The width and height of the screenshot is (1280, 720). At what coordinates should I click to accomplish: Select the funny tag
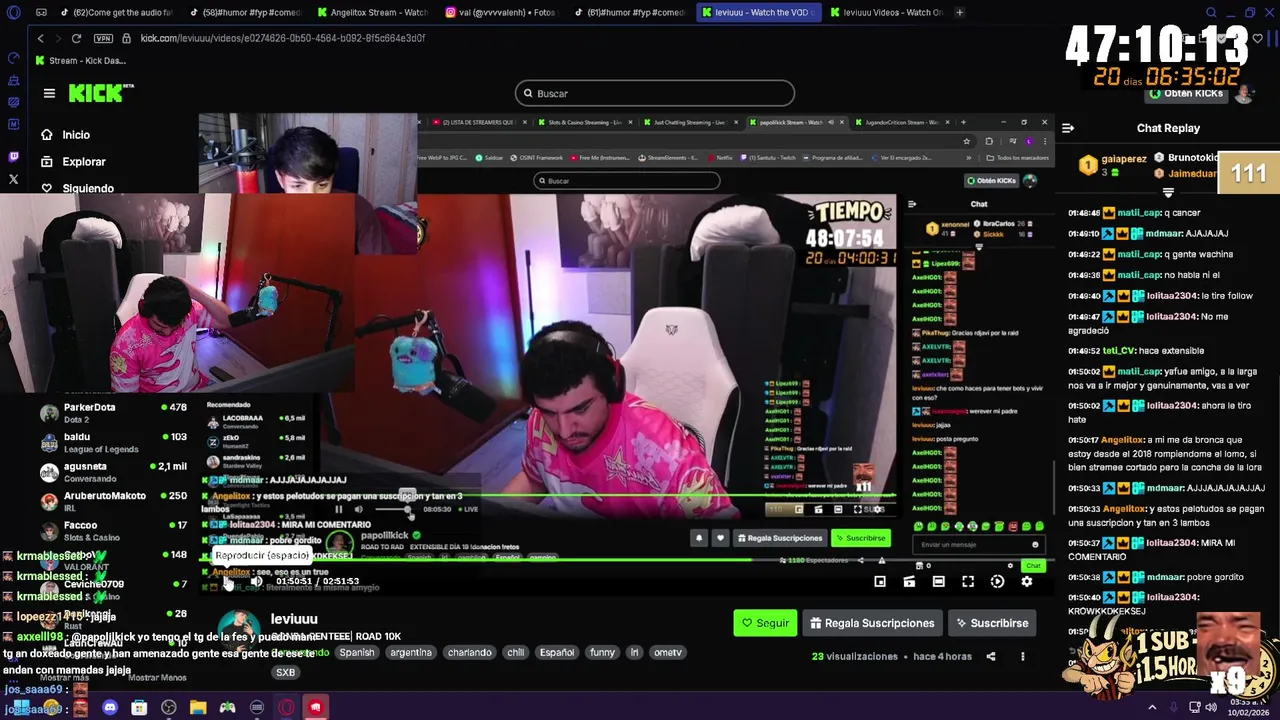602,652
